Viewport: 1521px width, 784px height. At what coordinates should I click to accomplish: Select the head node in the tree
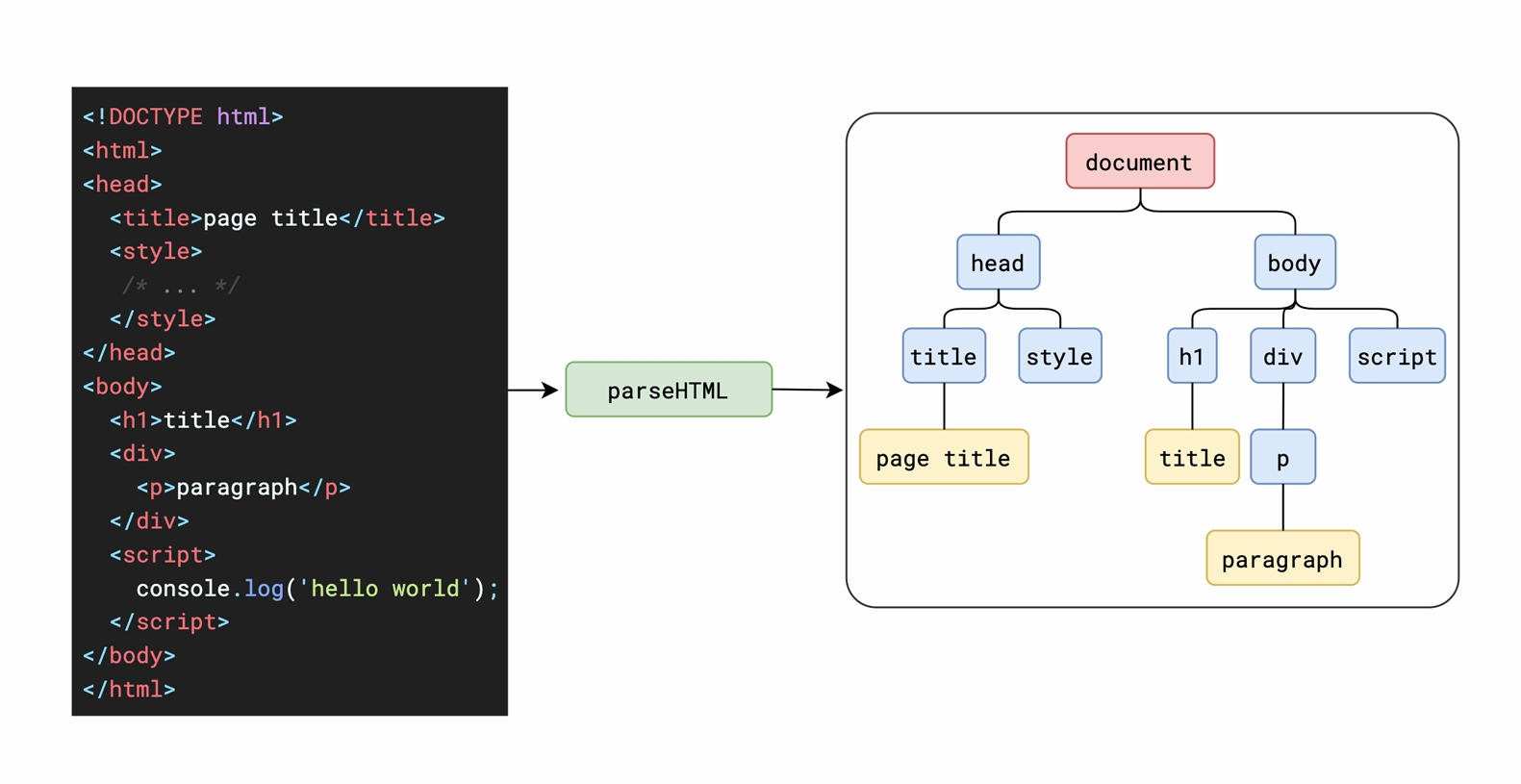(x=998, y=262)
